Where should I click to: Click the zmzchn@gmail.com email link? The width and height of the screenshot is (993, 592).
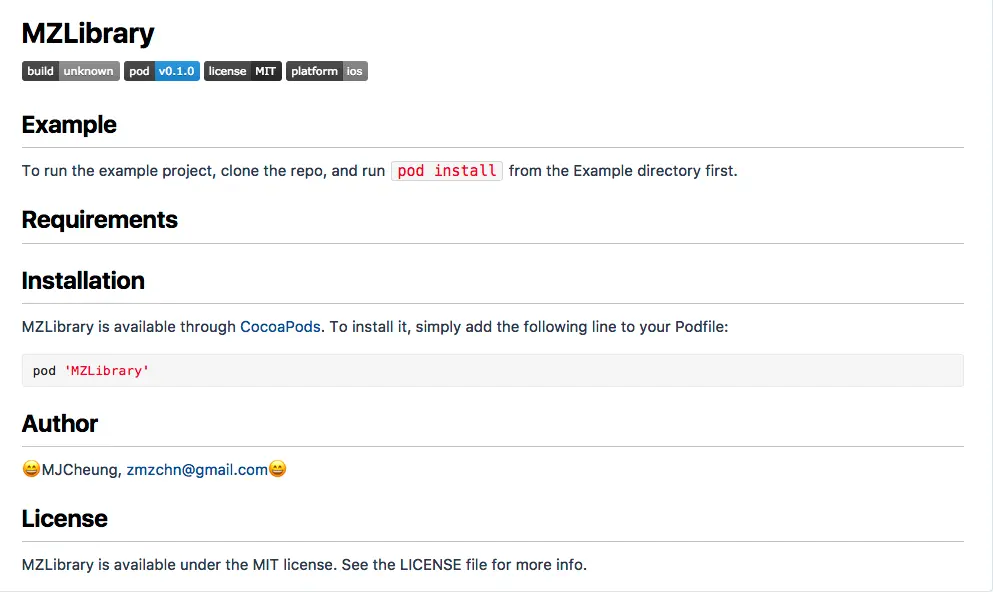point(197,470)
